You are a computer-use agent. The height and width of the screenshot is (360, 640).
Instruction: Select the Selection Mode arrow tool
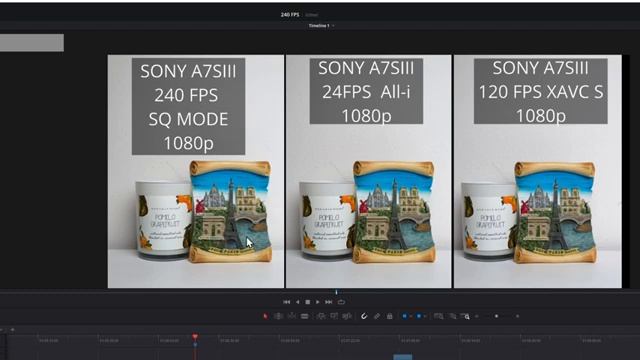(x=265, y=316)
